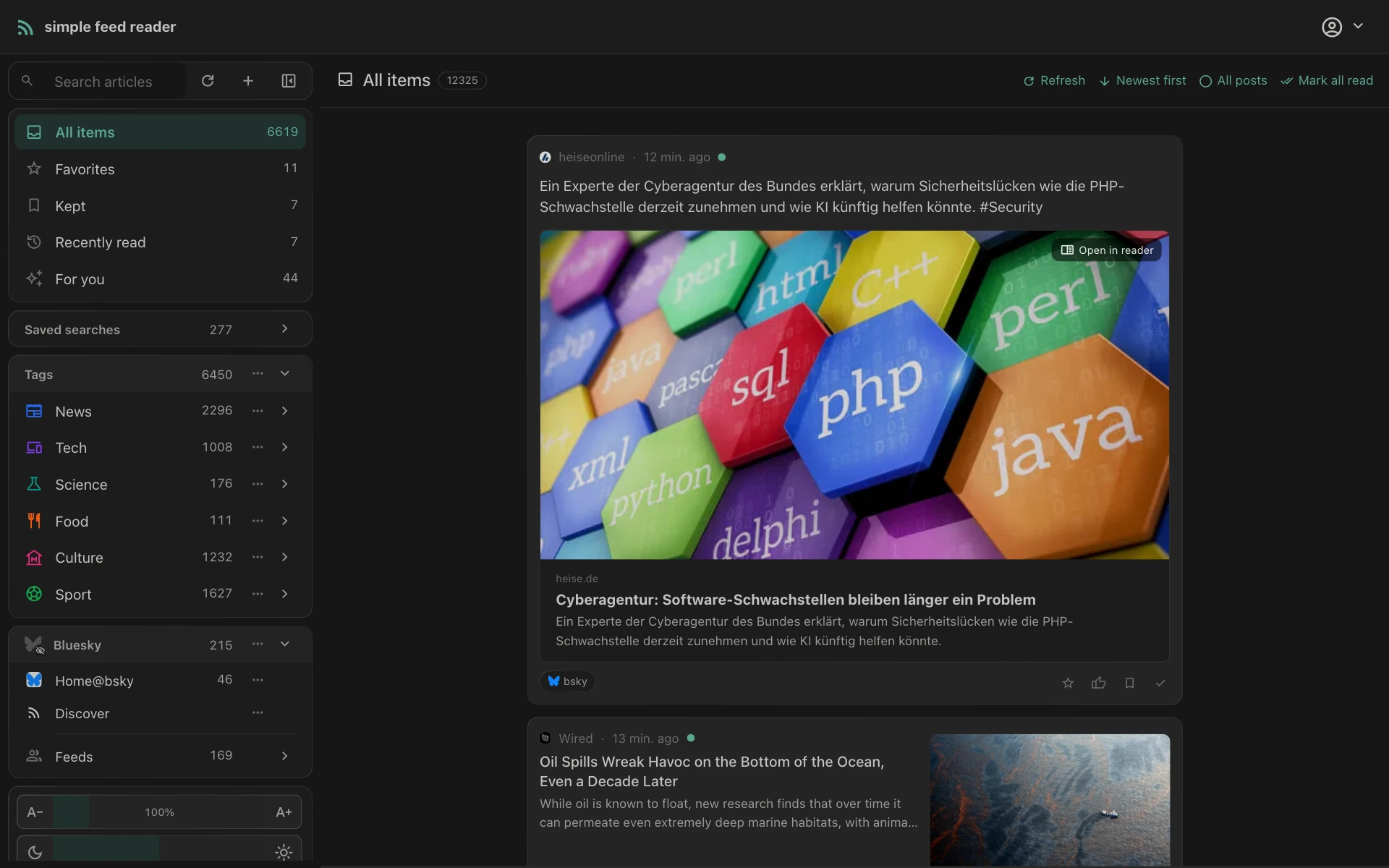Image resolution: width=1389 pixels, height=868 pixels.
Task: Open options menu for Culture tag
Action: (258, 557)
